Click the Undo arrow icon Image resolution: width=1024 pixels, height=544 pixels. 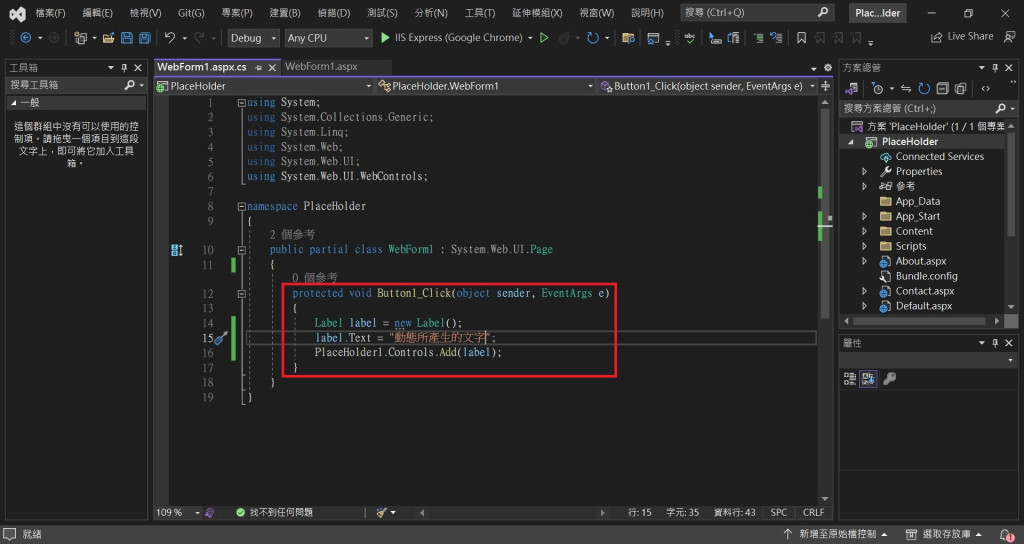click(x=170, y=38)
